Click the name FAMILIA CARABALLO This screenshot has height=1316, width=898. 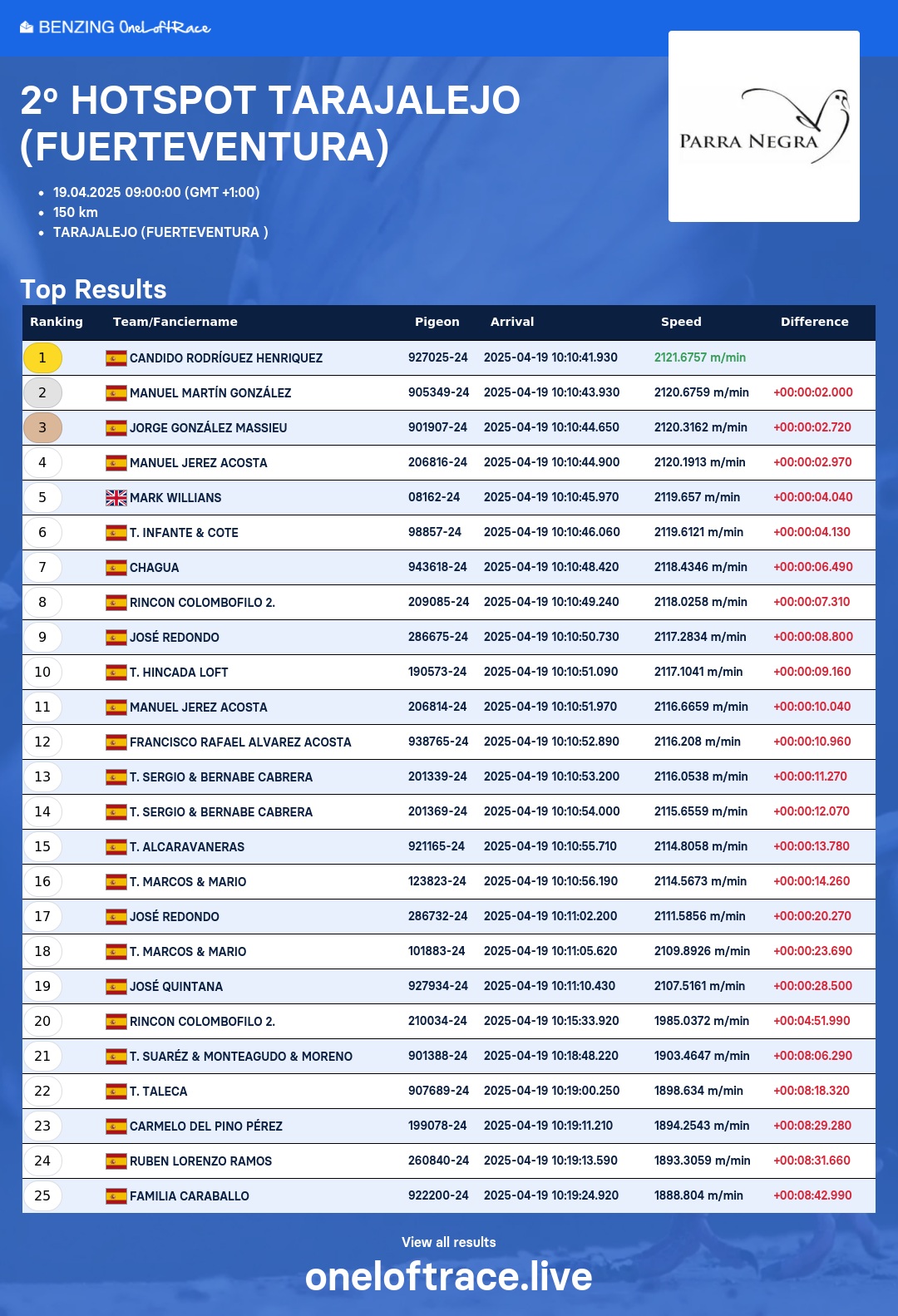(190, 1196)
